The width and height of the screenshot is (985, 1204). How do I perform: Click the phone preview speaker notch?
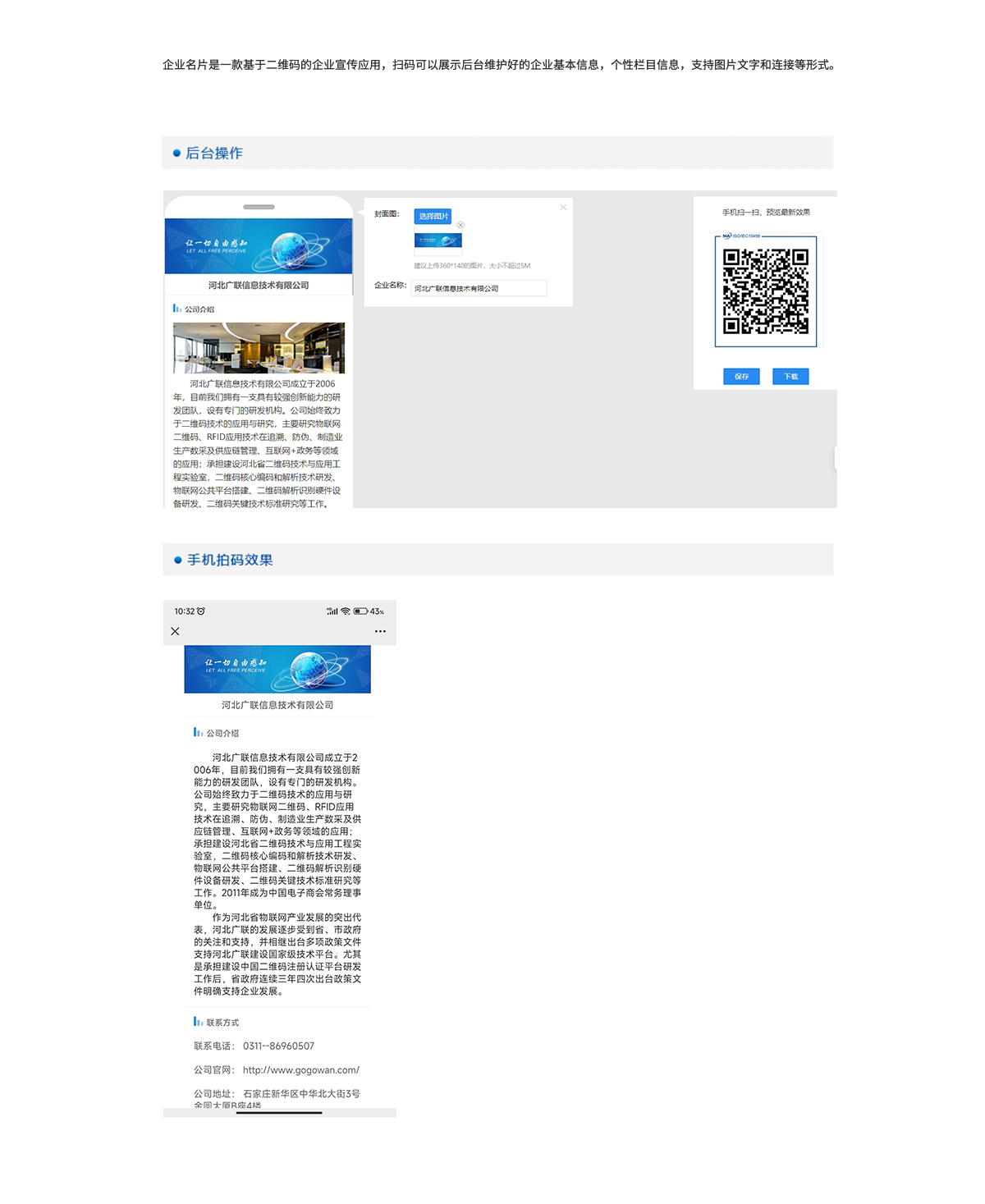pyautogui.click(x=259, y=207)
